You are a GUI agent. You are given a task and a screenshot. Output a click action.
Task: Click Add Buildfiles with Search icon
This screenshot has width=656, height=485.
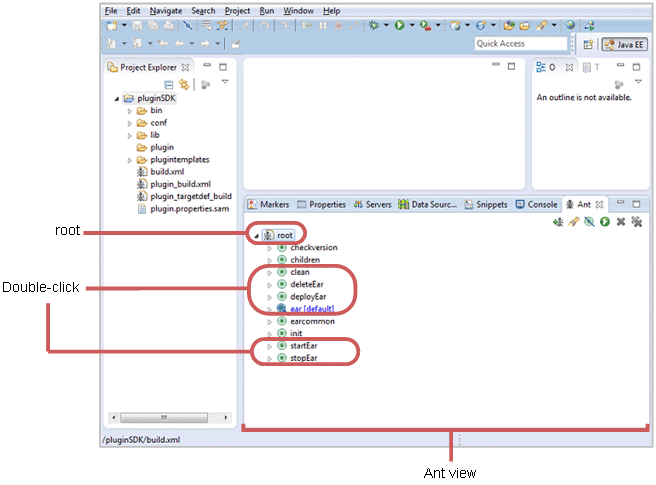(573, 221)
